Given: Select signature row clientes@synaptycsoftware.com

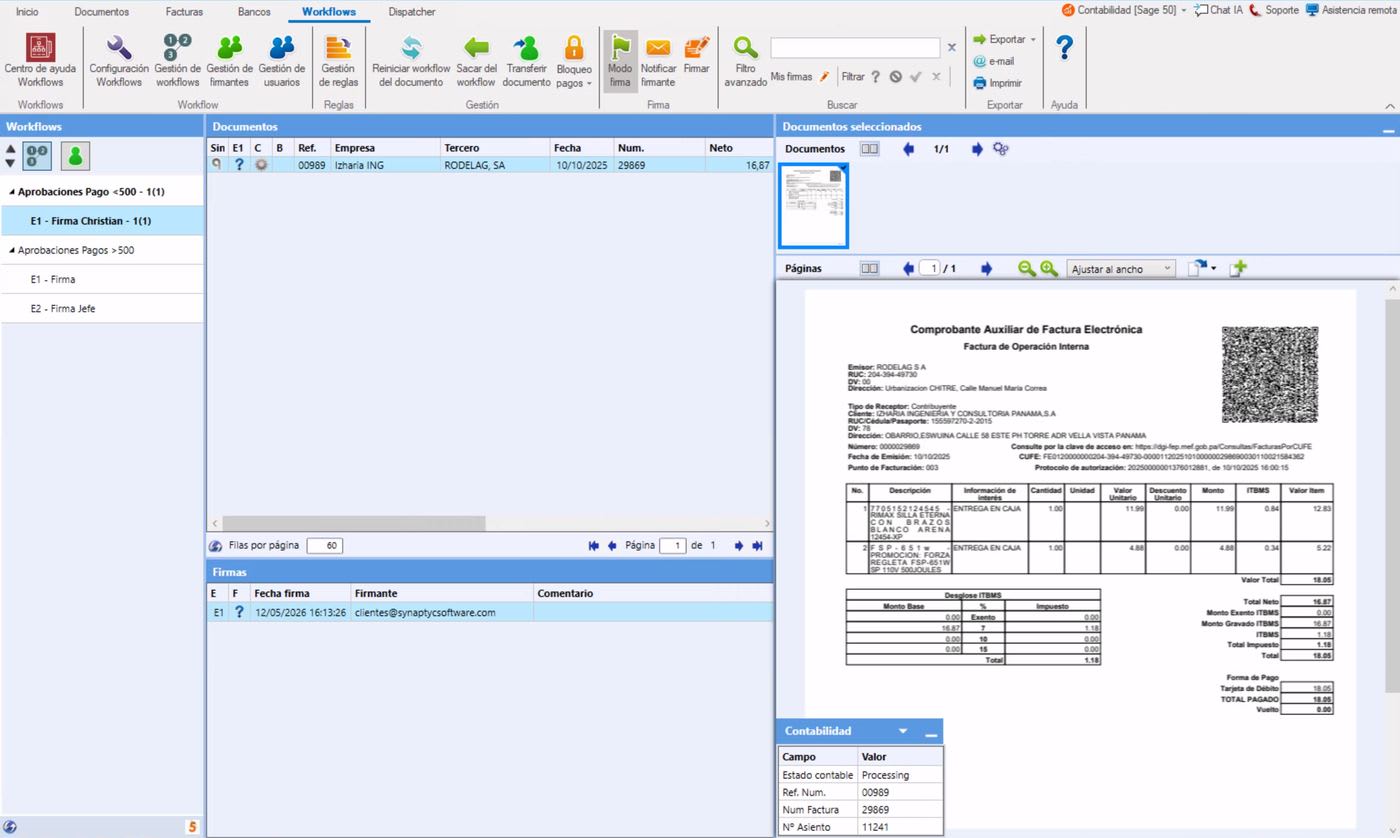Looking at the screenshot, I should coord(490,612).
